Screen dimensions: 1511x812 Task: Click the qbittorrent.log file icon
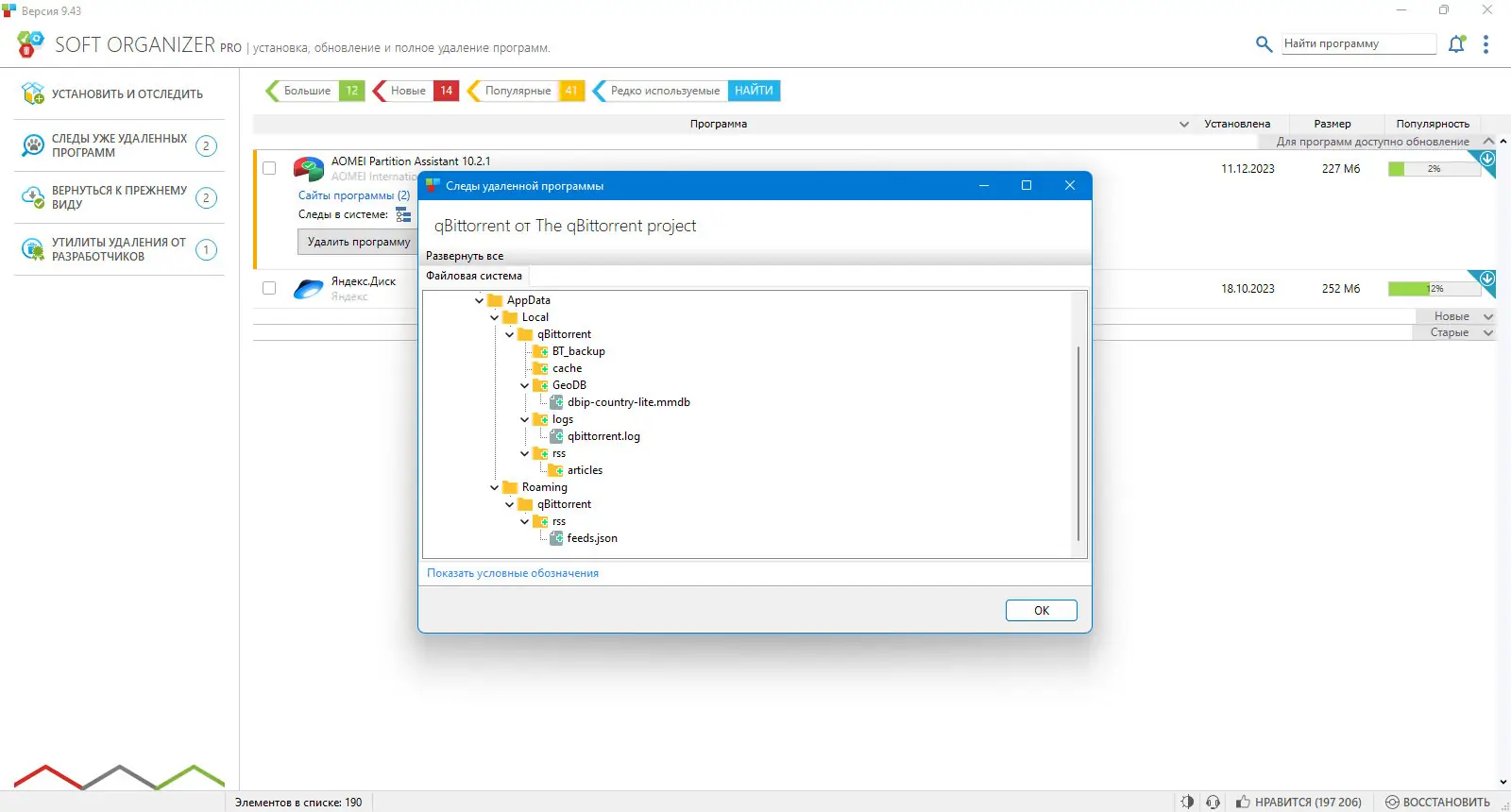point(556,436)
